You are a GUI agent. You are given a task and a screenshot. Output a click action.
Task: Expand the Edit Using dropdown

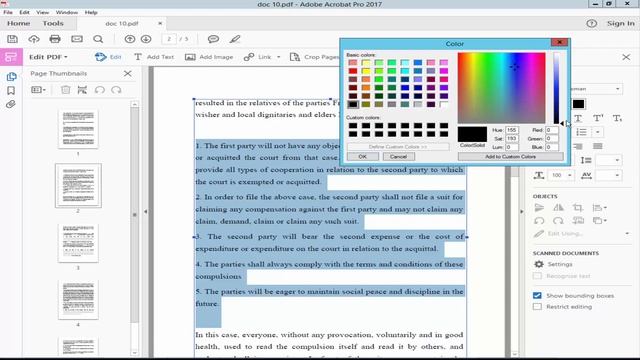click(x=627, y=234)
